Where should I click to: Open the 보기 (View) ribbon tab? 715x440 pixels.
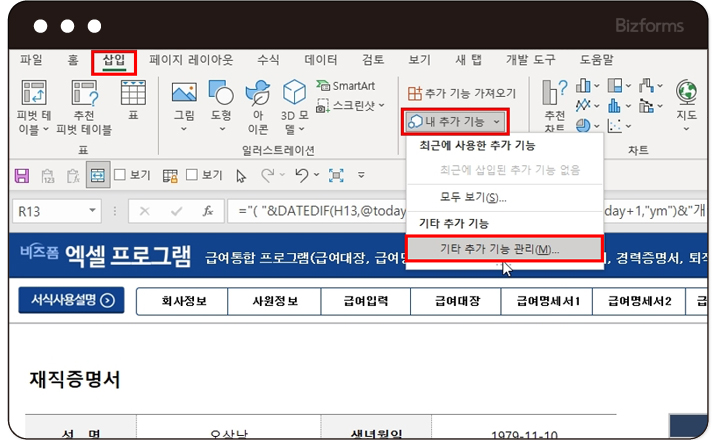[x=420, y=60]
